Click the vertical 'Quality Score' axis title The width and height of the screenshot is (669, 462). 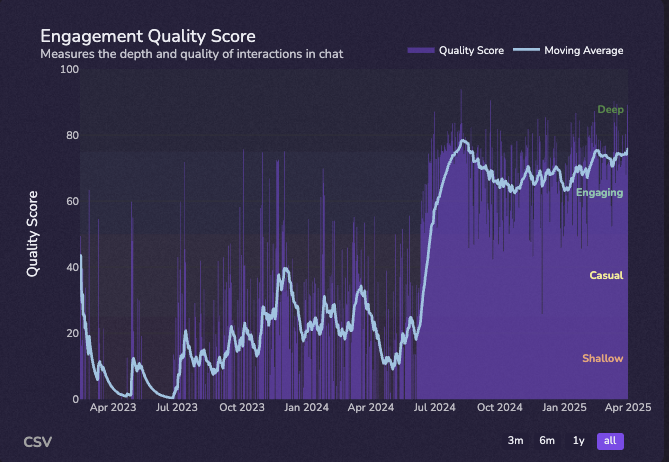32,234
